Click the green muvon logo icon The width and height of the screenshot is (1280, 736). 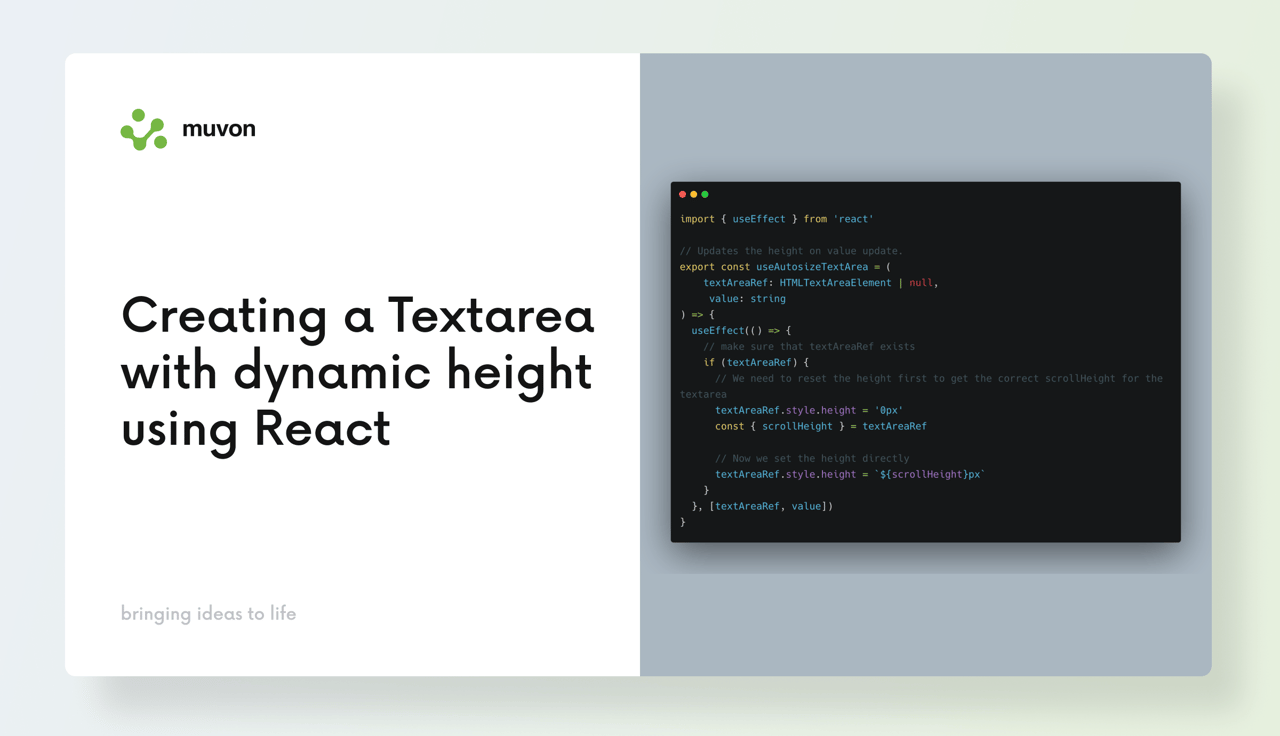coord(141,128)
